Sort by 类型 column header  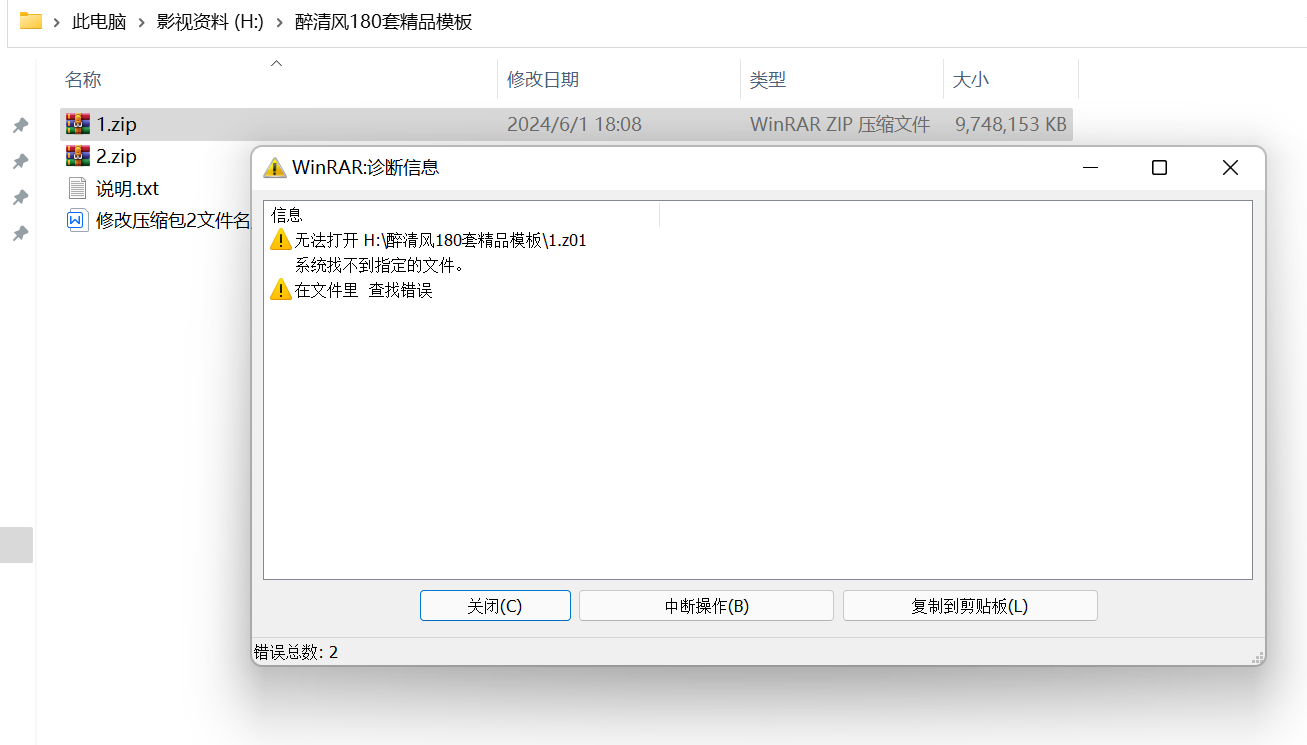pyautogui.click(x=768, y=80)
